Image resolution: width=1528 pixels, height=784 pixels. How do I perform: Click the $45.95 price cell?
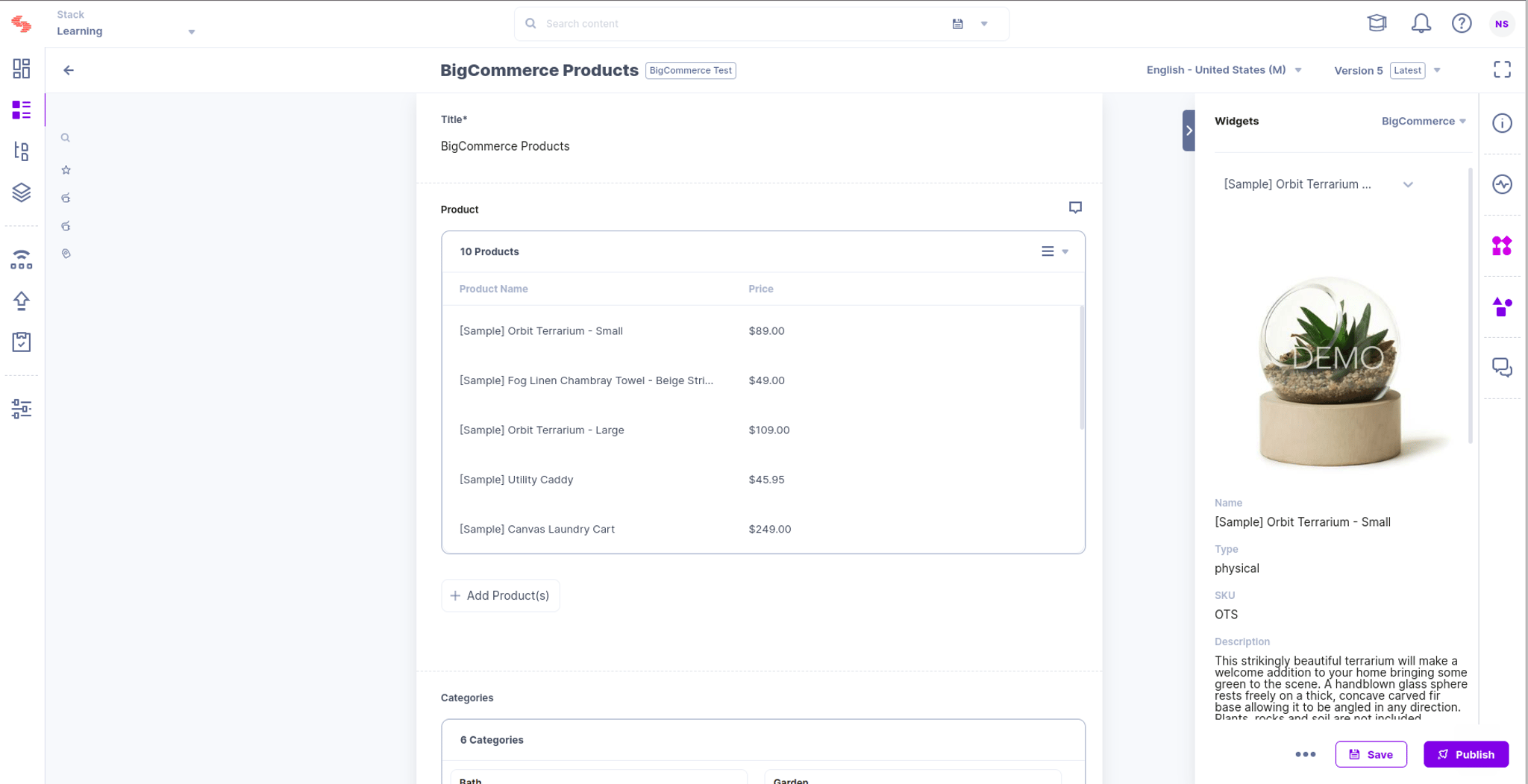[766, 480]
